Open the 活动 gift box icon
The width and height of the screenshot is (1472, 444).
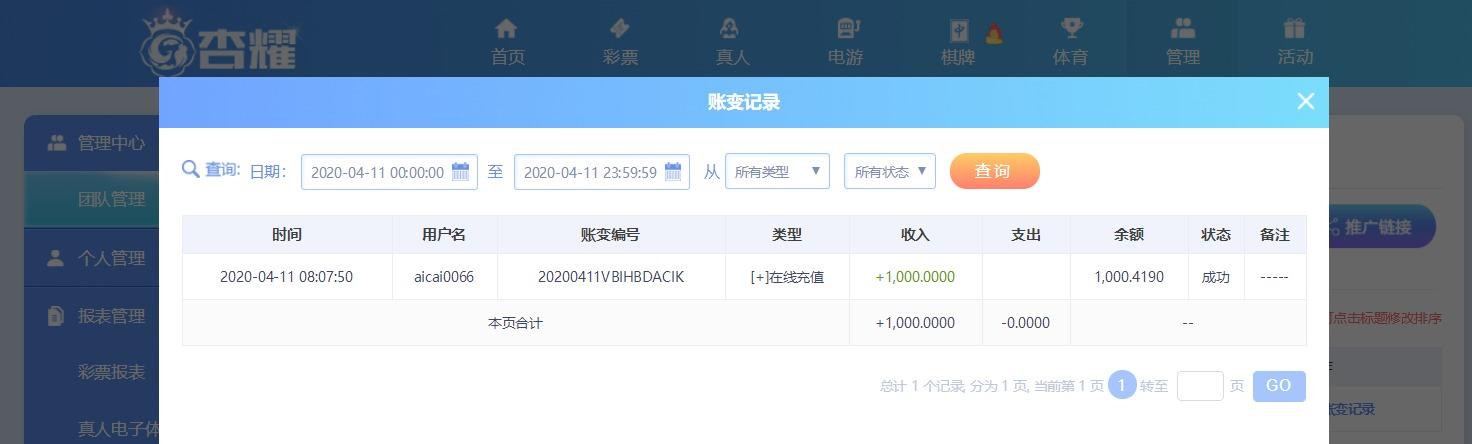point(1295,28)
